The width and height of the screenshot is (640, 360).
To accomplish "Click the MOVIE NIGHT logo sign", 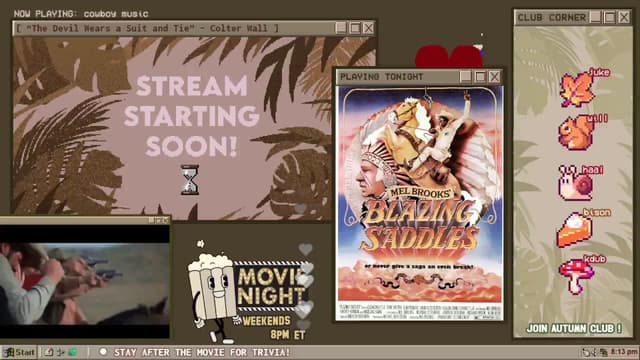I will coord(271,288).
